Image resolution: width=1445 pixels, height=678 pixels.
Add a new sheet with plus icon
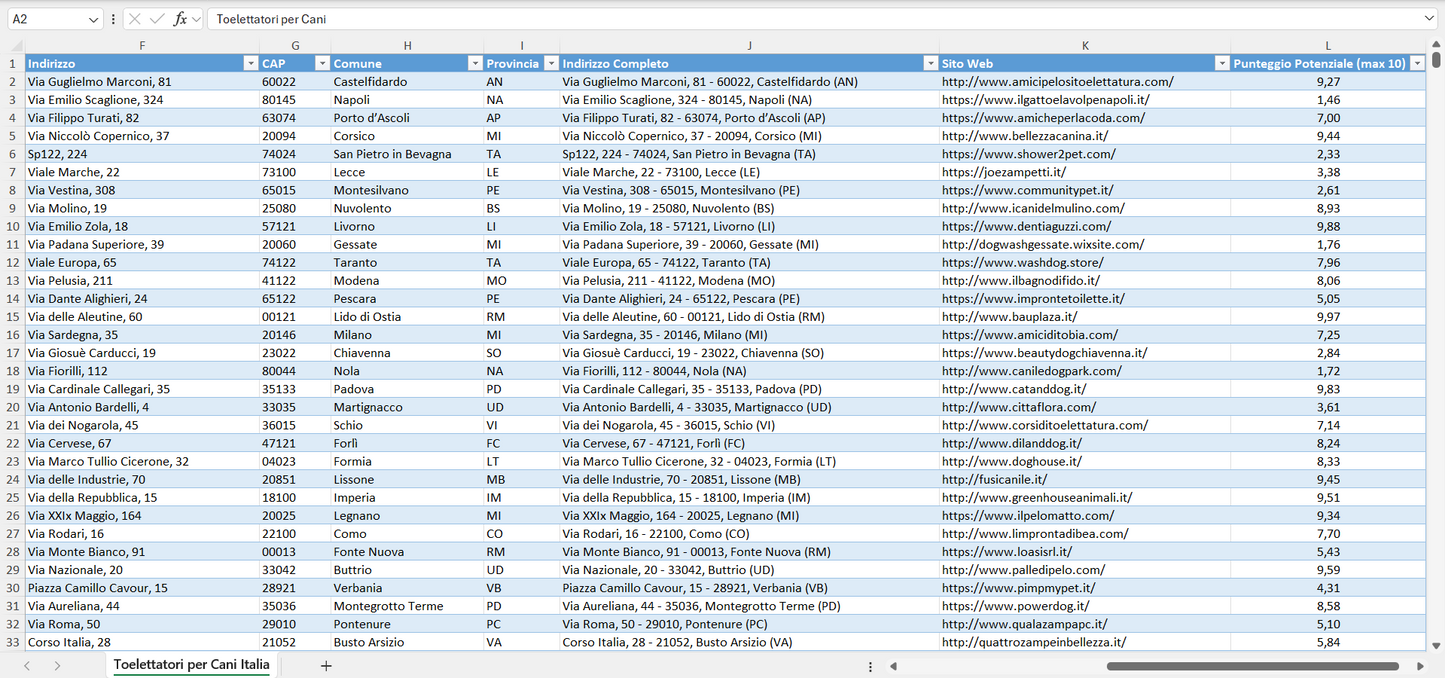point(326,666)
